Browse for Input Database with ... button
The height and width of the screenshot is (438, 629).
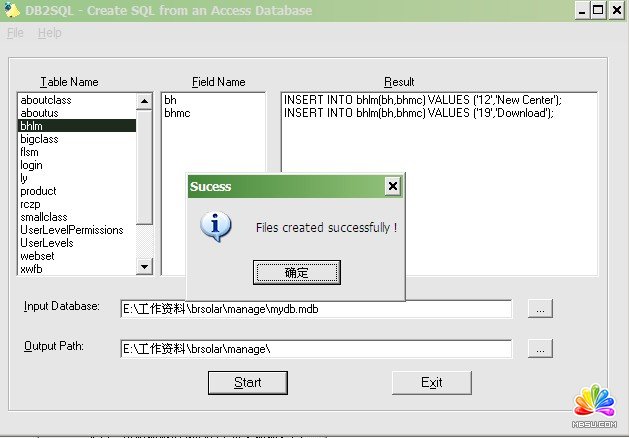coord(540,309)
